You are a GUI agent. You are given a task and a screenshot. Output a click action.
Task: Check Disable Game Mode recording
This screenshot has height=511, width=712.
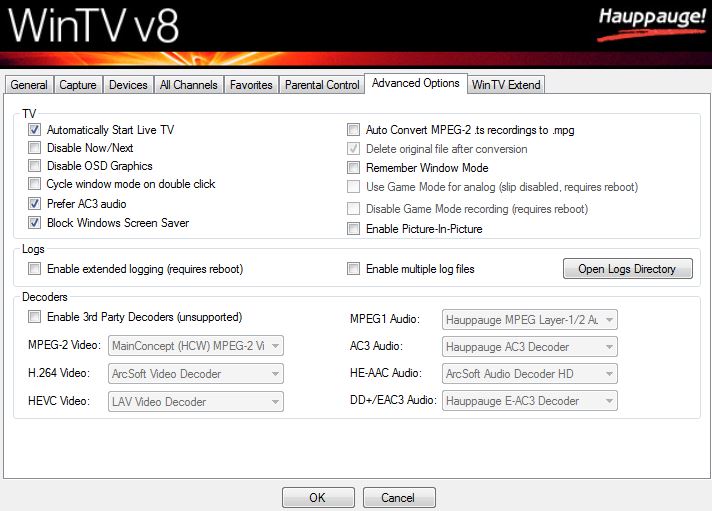click(x=353, y=209)
